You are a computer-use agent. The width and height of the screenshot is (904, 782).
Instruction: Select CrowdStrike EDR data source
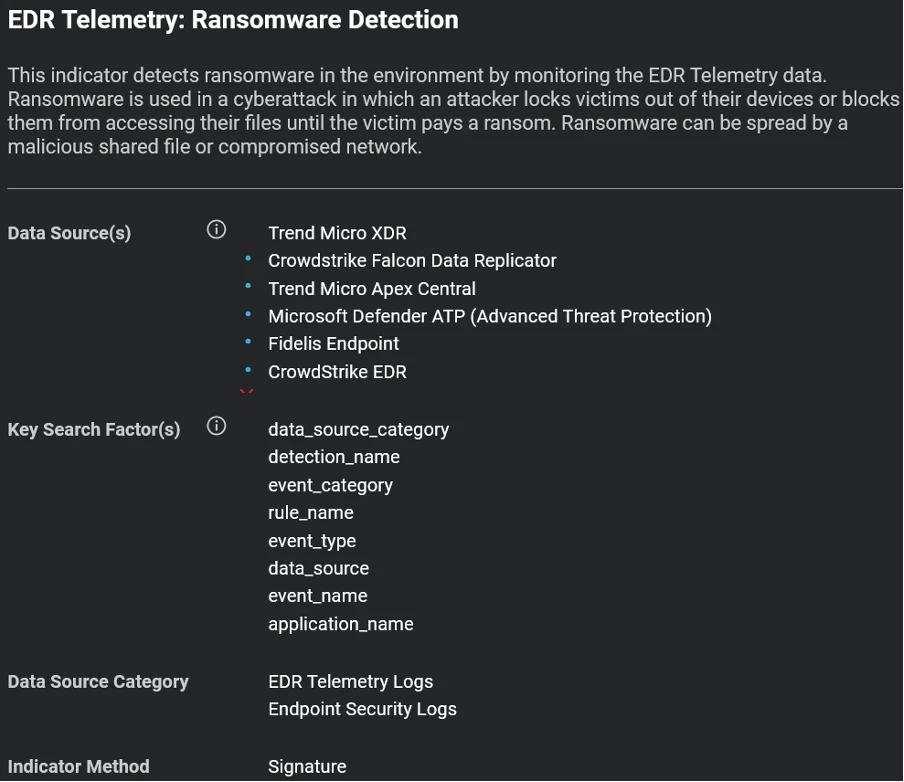pos(337,372)
